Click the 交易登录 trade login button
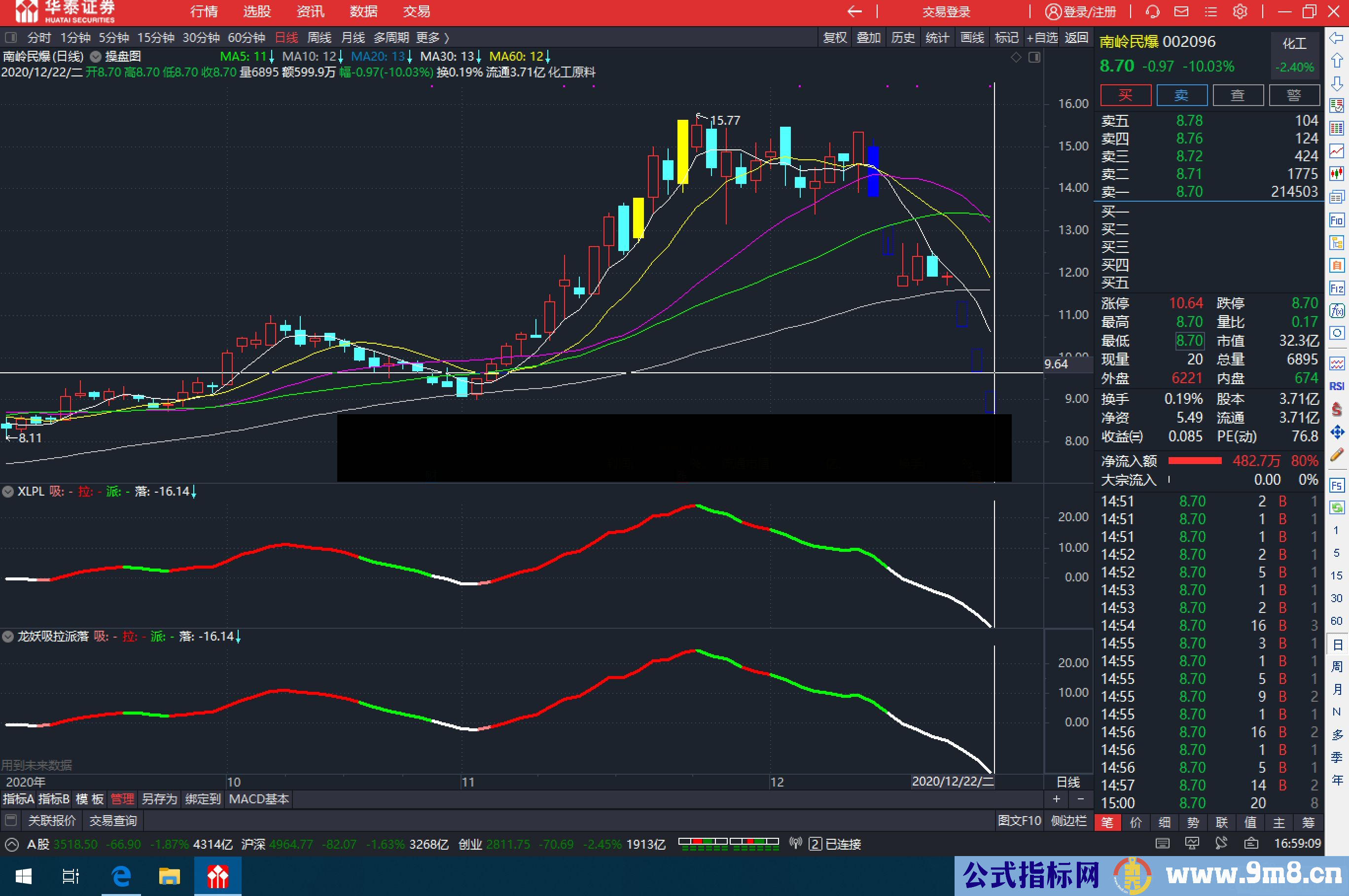 click(x=946, y=11)
